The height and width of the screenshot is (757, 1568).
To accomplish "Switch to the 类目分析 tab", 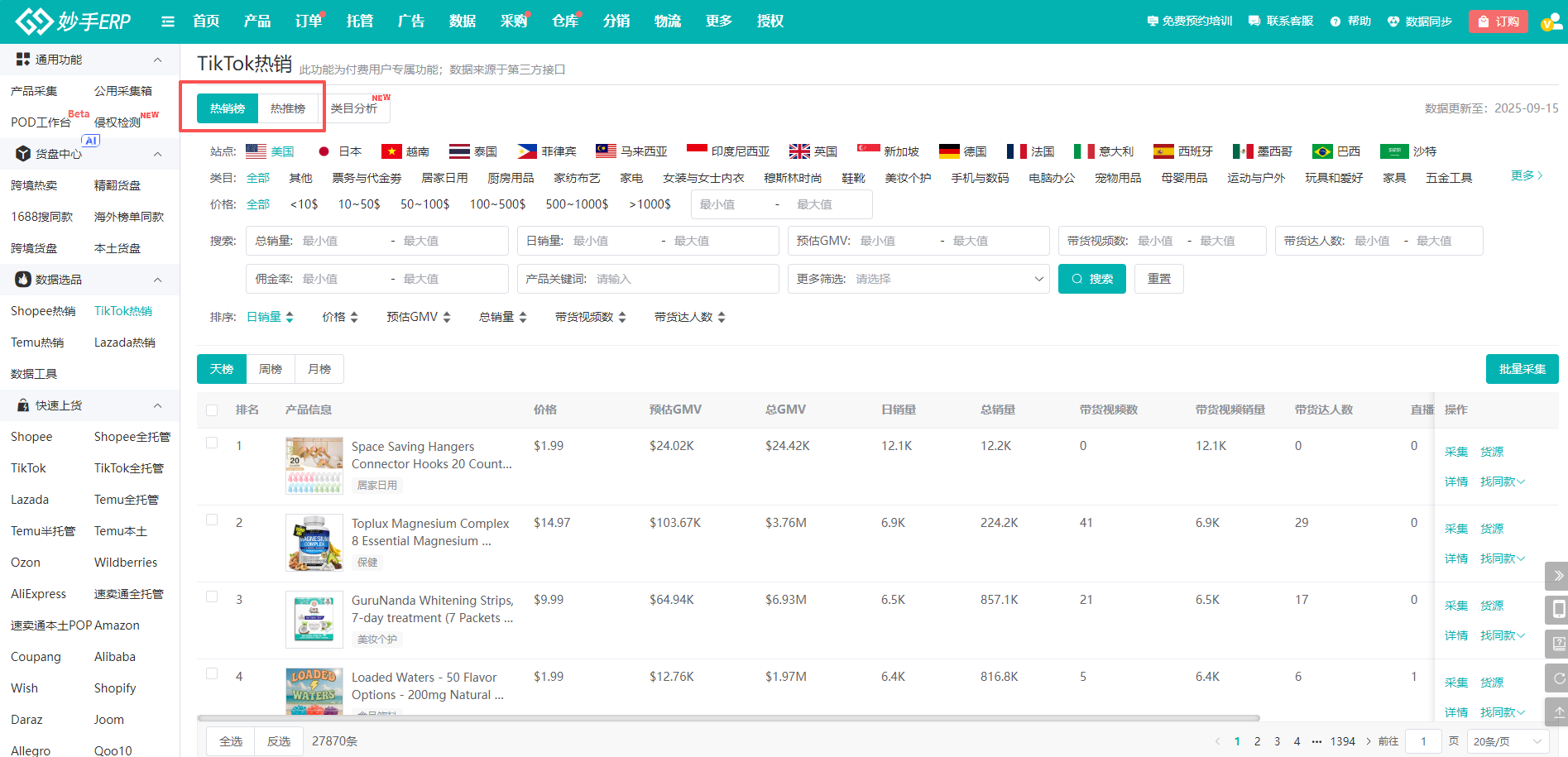I will coord(354,108).
